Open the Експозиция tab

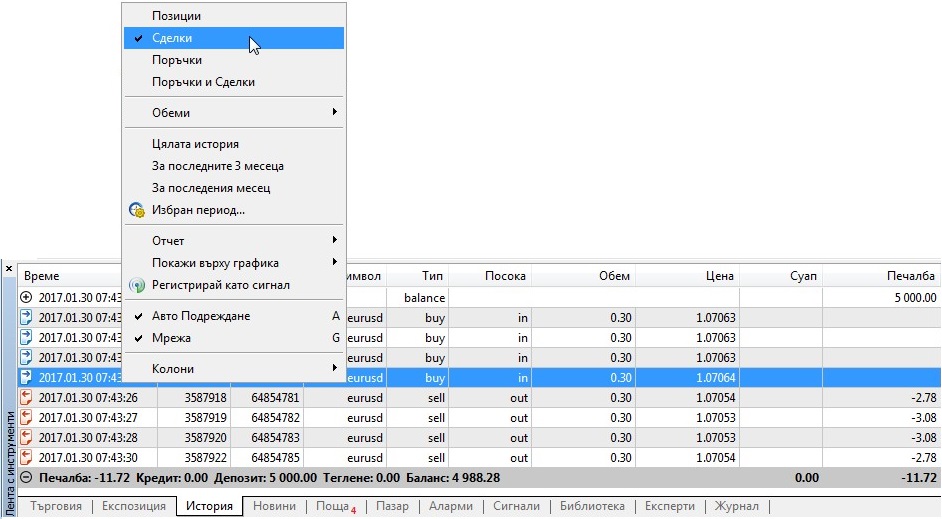tap(133, 506)
